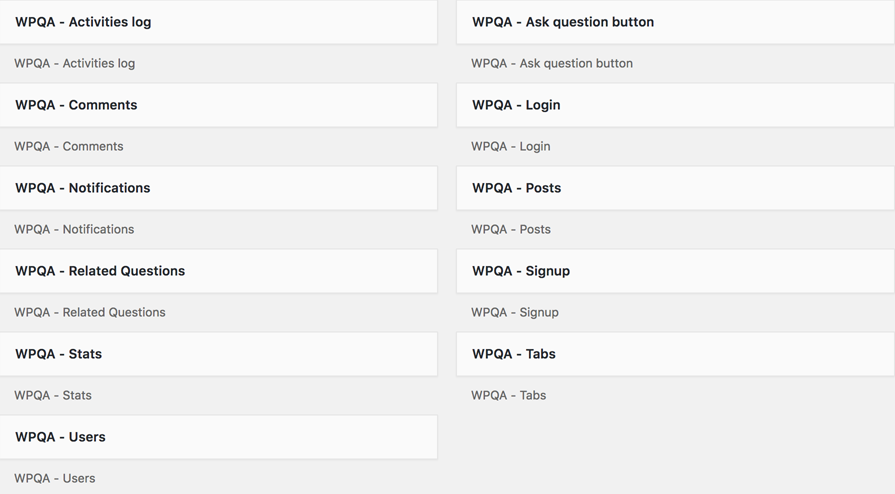The image size is (895, 494).
Task: Expand the WPQA - Related Questions widget
Action: [x=219, y=271]
